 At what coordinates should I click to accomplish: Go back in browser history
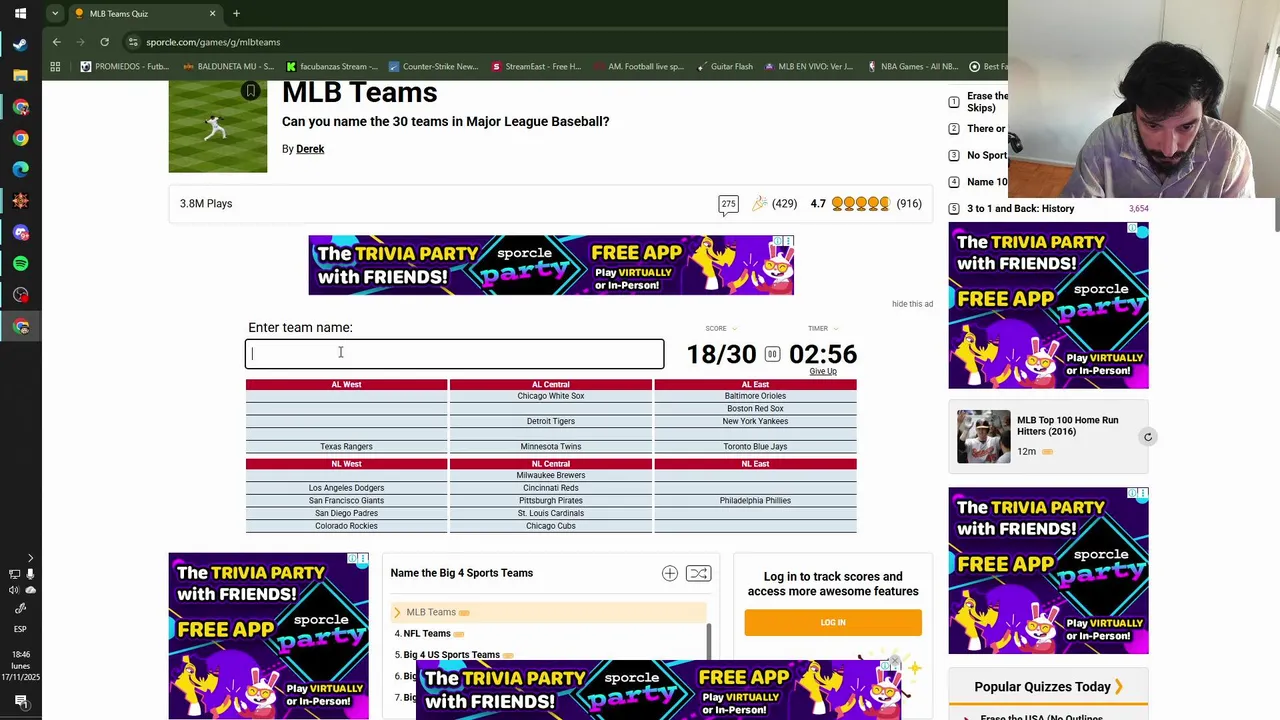57,42
